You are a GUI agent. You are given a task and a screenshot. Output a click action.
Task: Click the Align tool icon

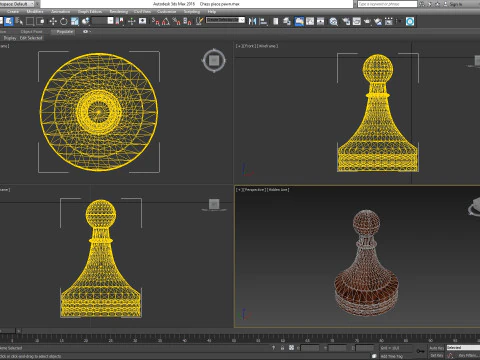tap(263, 21)
